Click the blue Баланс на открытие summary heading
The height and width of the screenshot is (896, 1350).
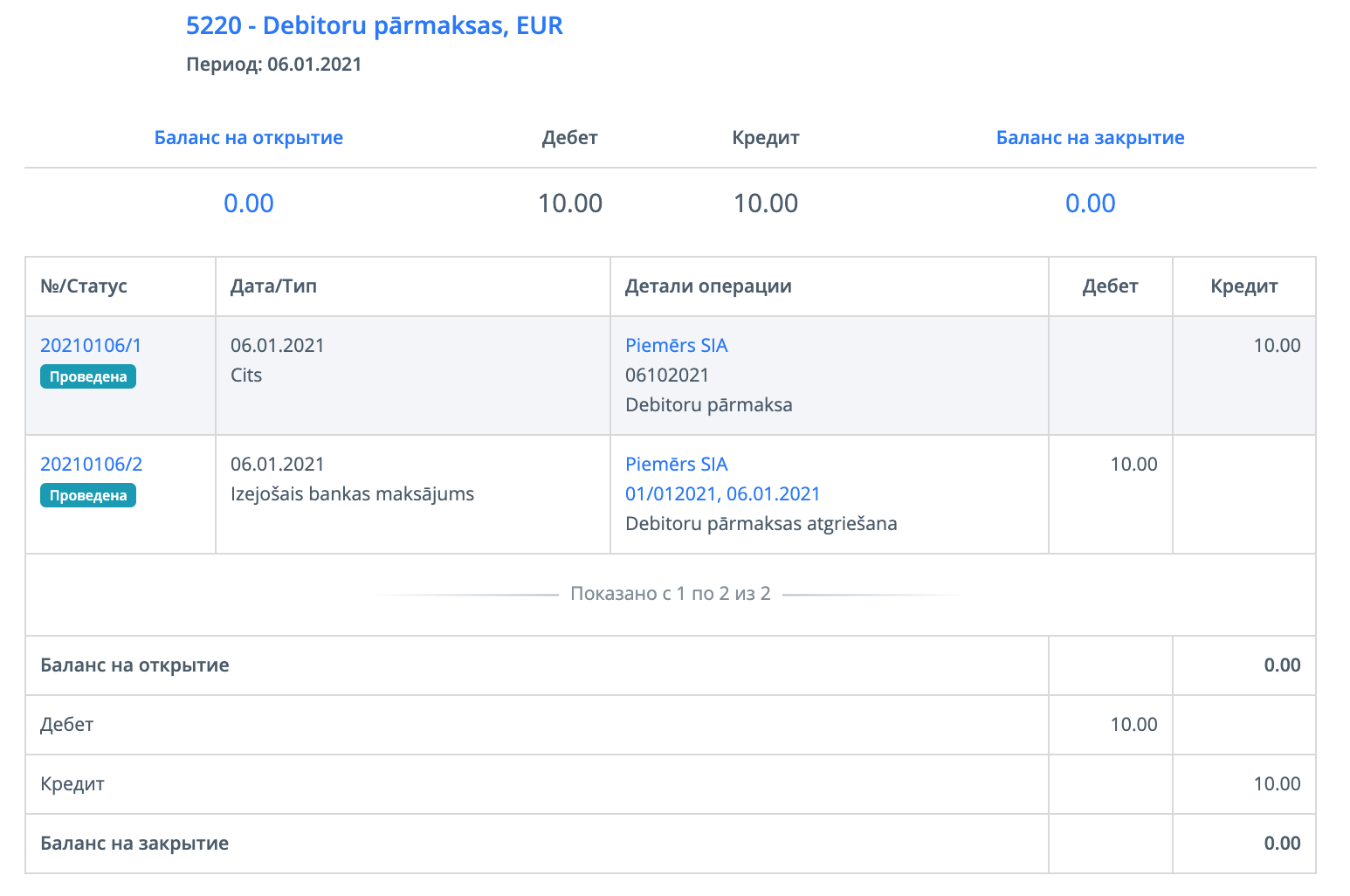tap(249, 138)
